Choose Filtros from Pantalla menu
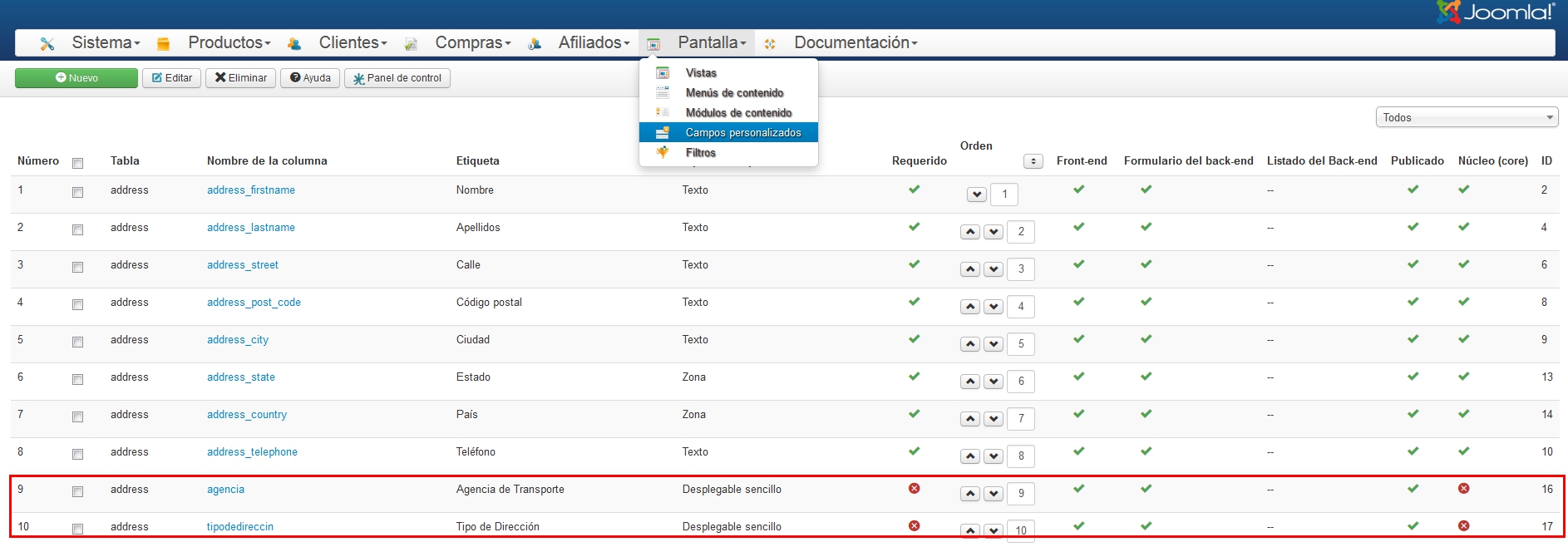1568x547 pixels. click(x=700, y=153)
